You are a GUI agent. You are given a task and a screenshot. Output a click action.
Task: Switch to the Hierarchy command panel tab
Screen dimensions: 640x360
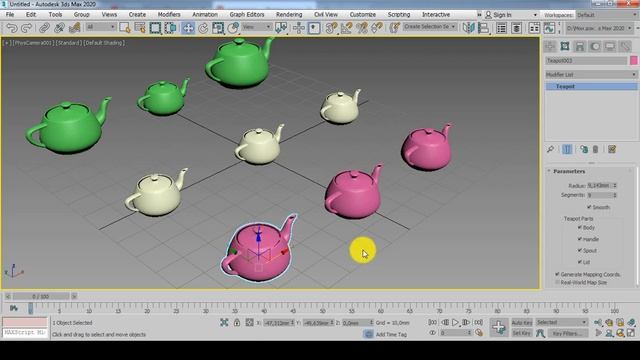[x=580, y=47]
